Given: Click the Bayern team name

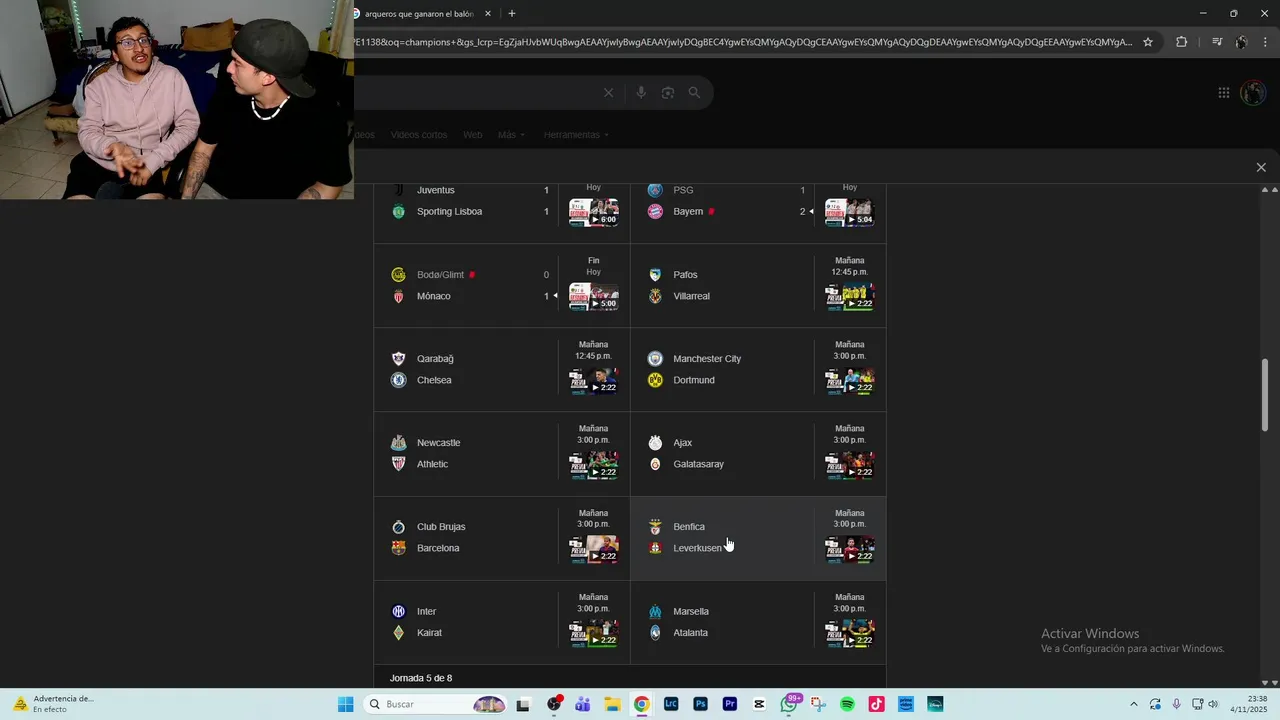Looking at the screenshot, I should [x=688, y=211].
